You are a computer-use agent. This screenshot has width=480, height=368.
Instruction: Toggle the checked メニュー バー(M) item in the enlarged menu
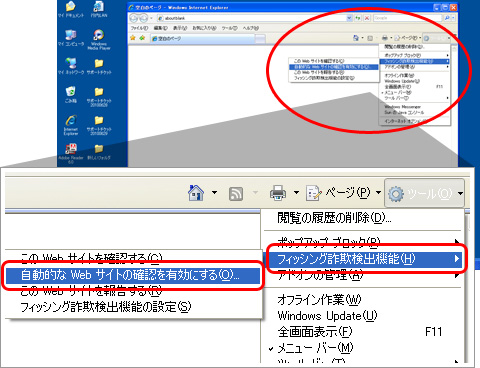tap(363, 348)
